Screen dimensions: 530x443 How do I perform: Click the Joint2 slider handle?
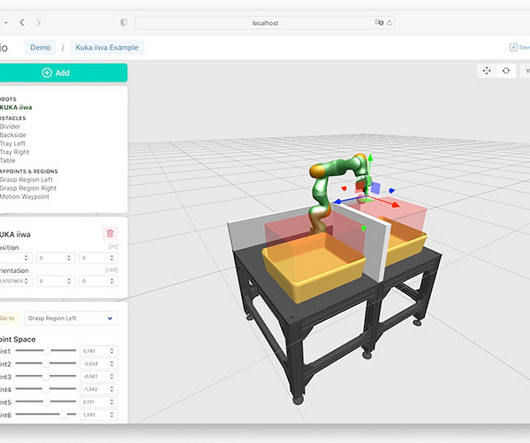46,364
